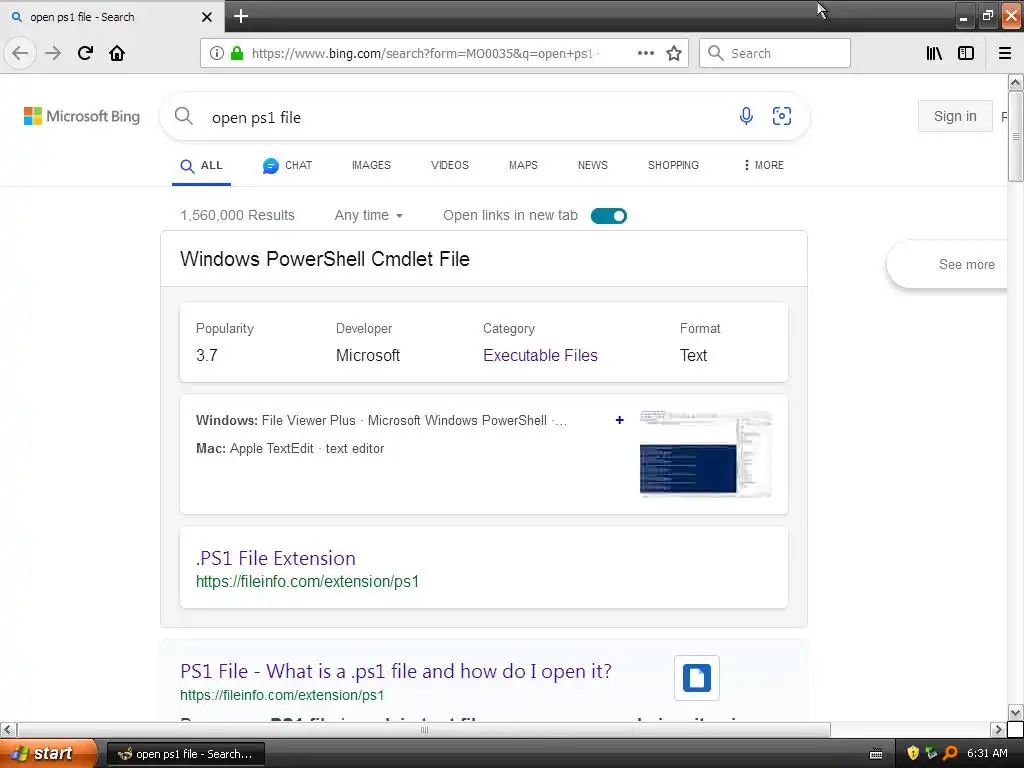
Task: Open the browser hamburger menu
Action: (x=1005, y=53)
